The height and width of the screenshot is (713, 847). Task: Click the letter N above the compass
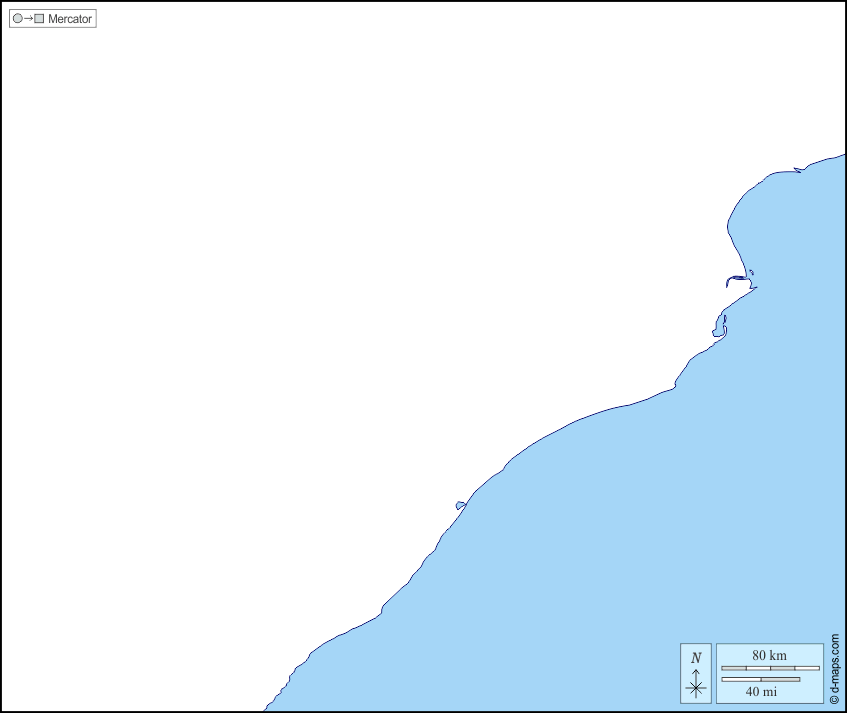696,658
